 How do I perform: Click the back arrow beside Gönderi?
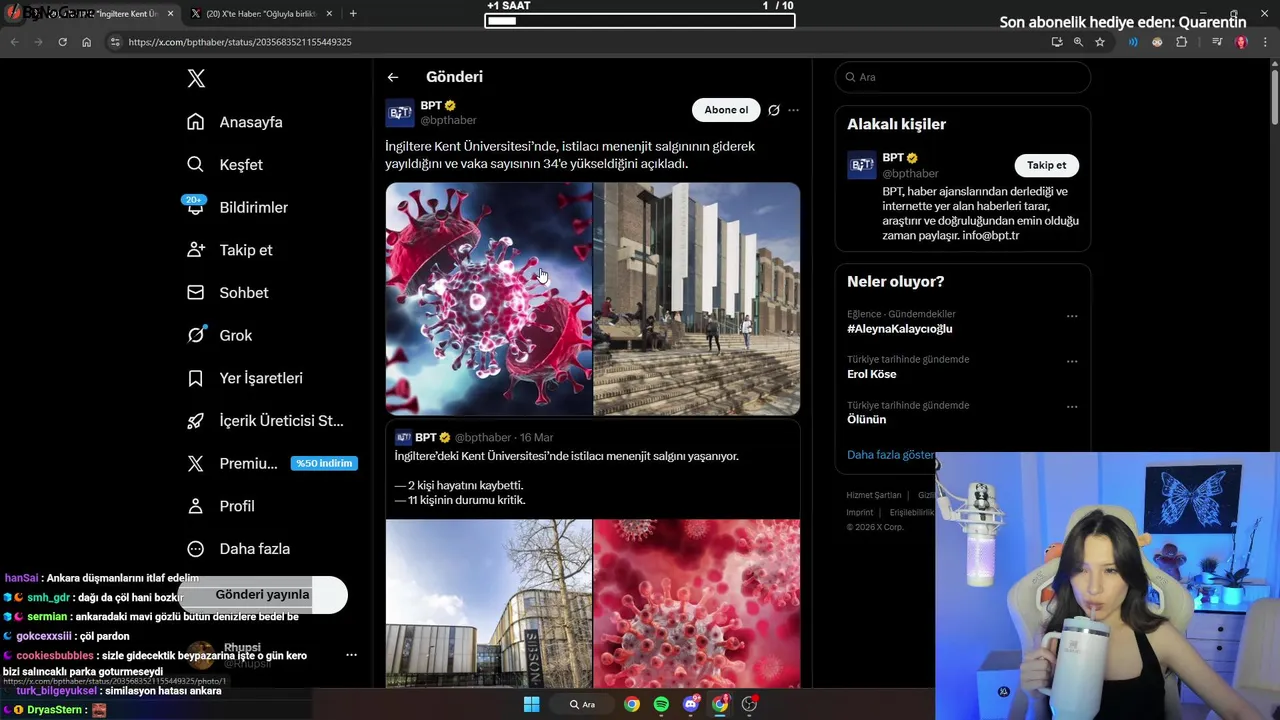point(393,77)
